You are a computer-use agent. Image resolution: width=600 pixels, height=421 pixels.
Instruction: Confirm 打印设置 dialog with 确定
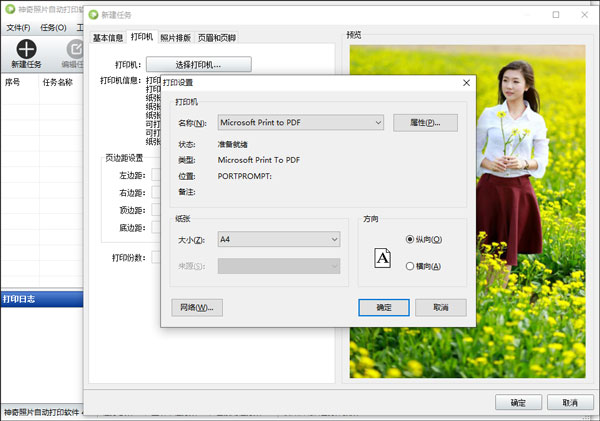pyautogui.click(x=384, y=307)
